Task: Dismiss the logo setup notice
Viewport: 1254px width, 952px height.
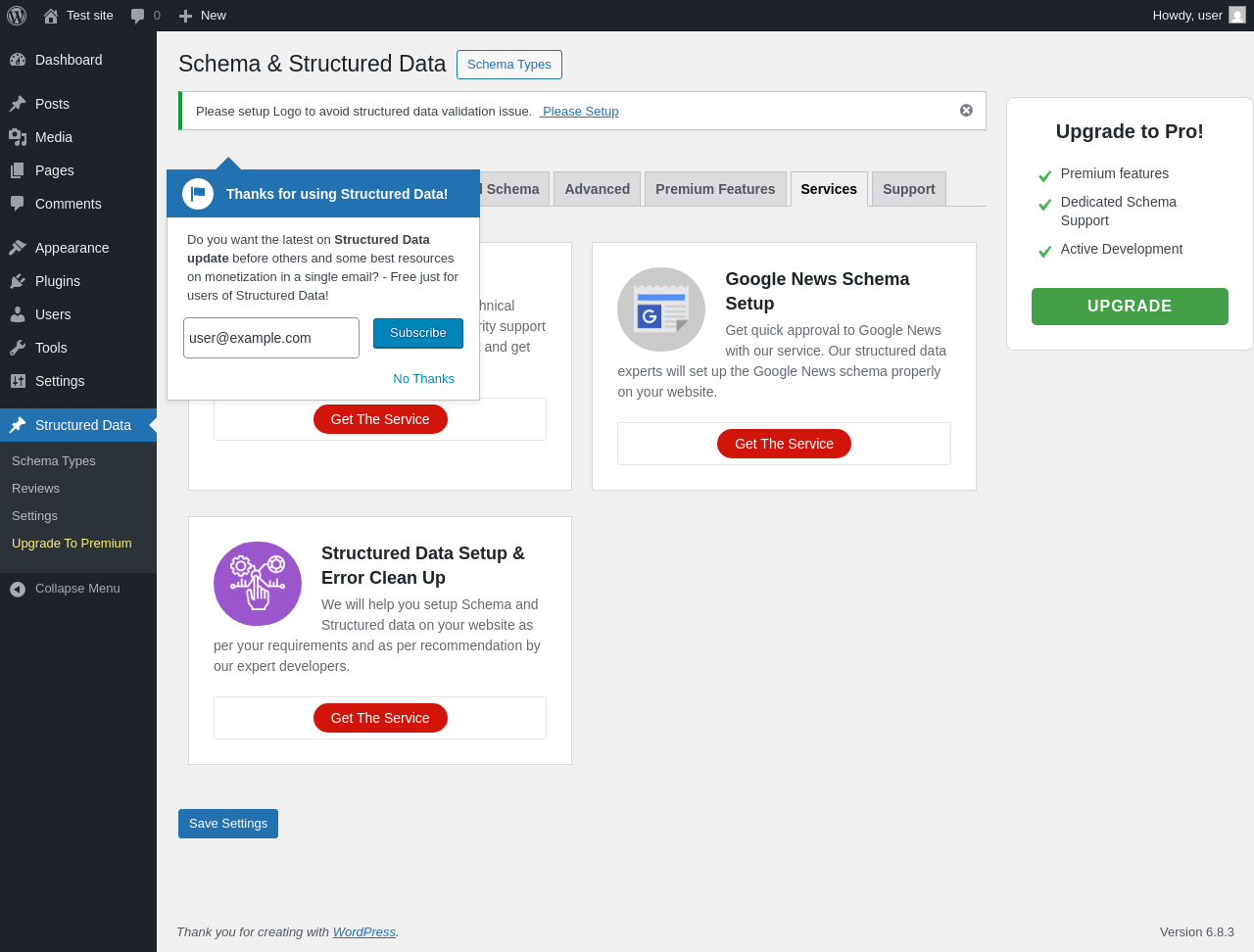Action: coord(966,111)
